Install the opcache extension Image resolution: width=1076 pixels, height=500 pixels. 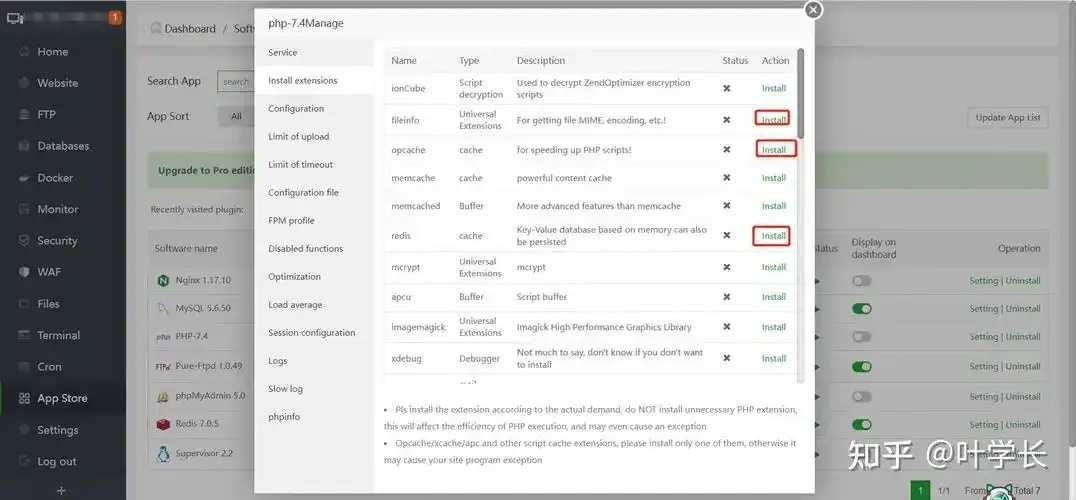775,149
